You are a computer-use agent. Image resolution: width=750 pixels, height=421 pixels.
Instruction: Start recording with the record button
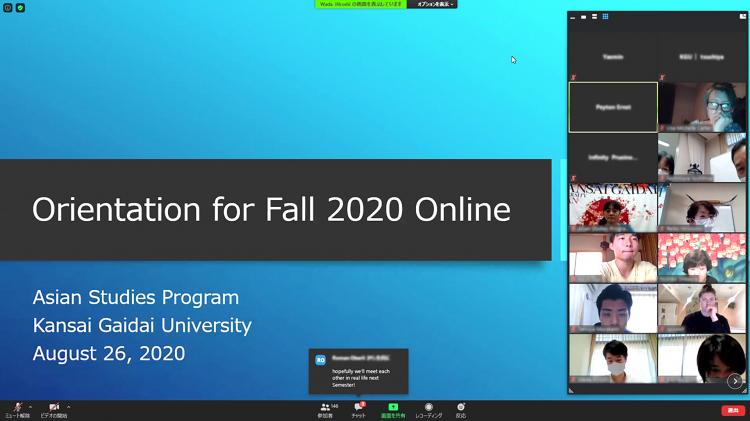[429, 410]
